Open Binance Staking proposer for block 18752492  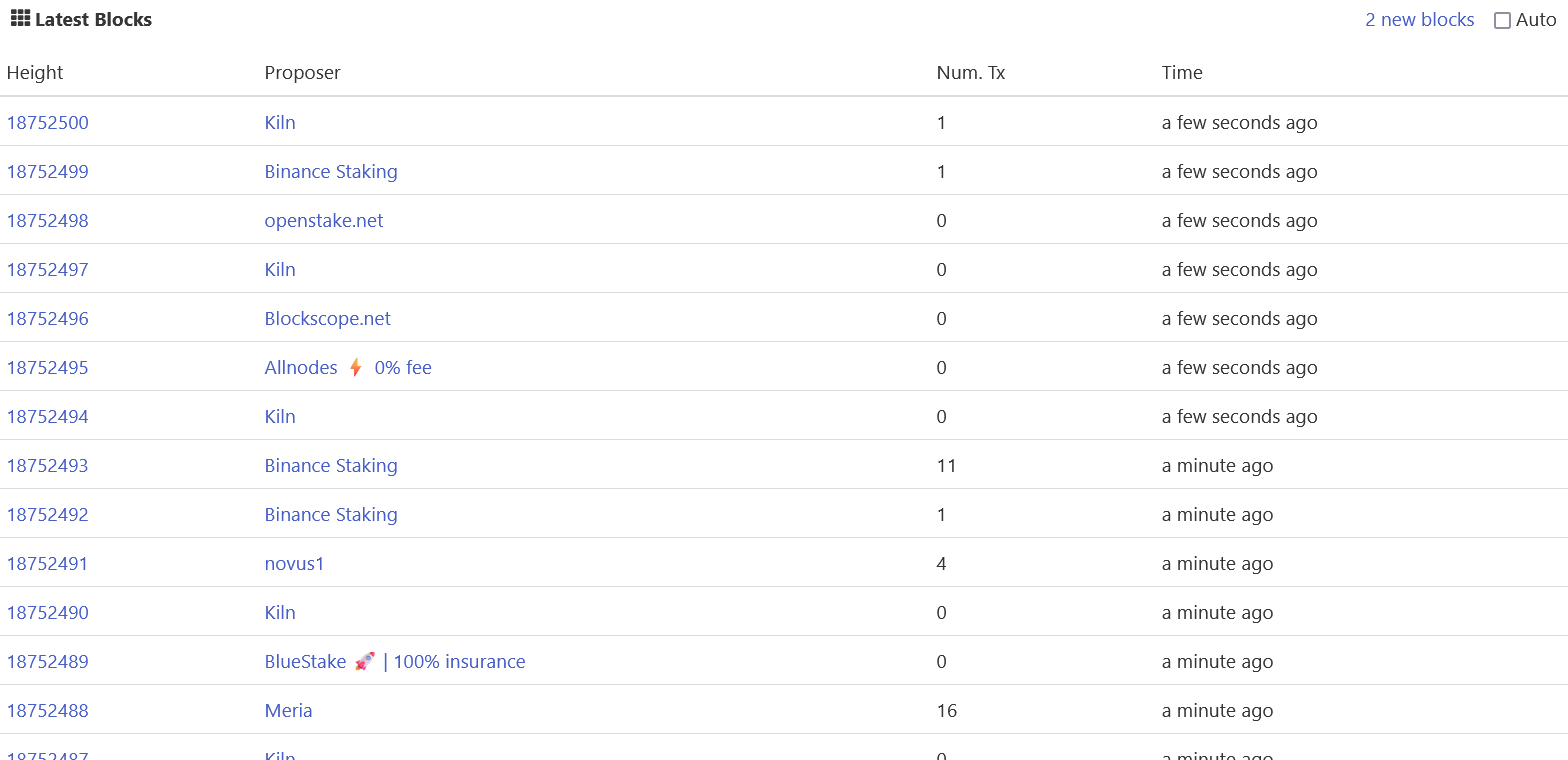pos(331,515)
